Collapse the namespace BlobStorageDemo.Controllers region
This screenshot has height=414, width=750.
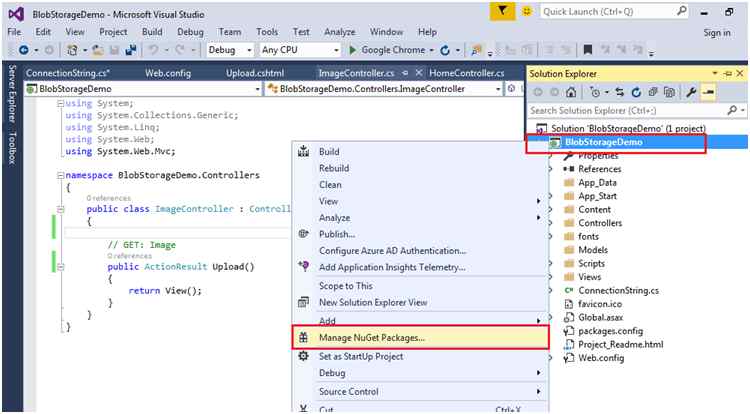60,175
